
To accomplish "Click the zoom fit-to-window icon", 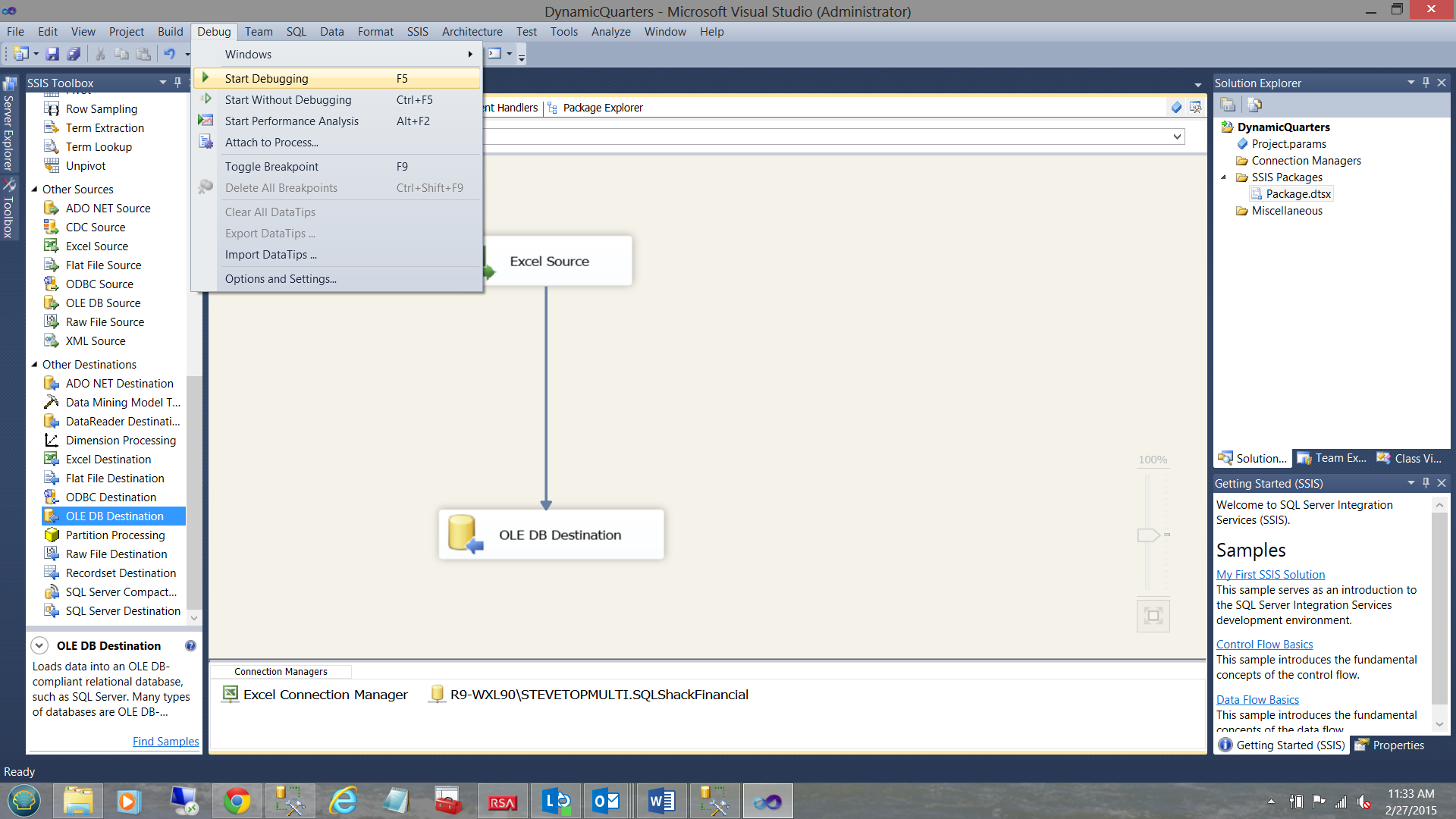I will click(1153, 616).
